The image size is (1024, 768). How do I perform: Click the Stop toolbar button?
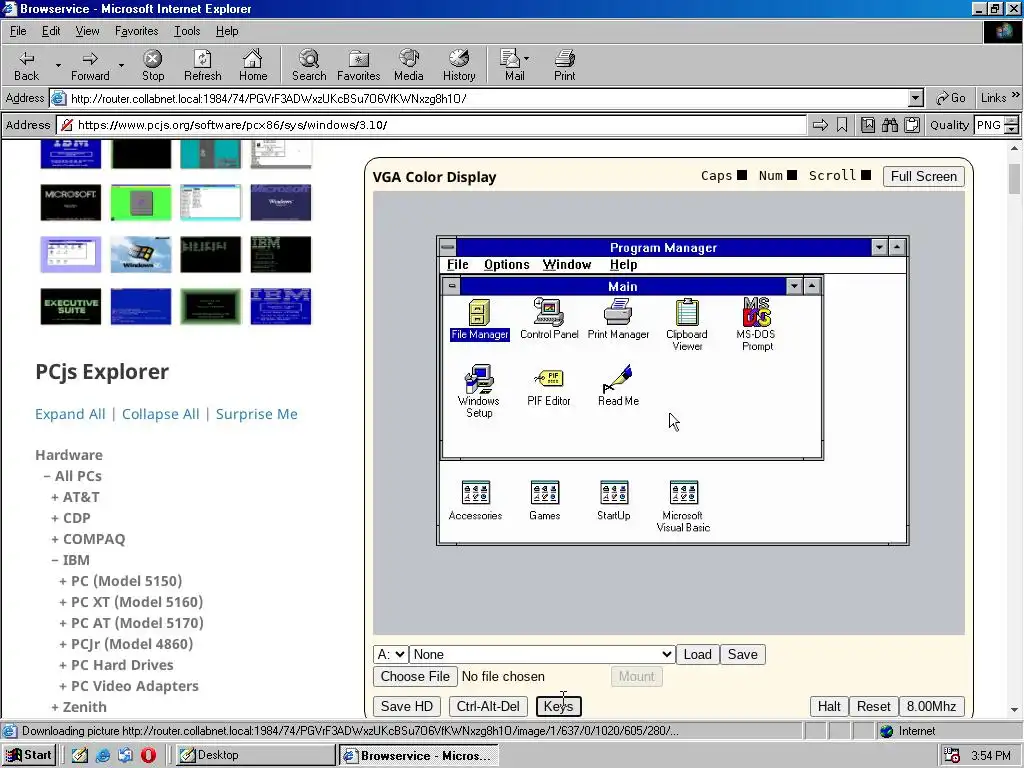click(x=153, y=66)
